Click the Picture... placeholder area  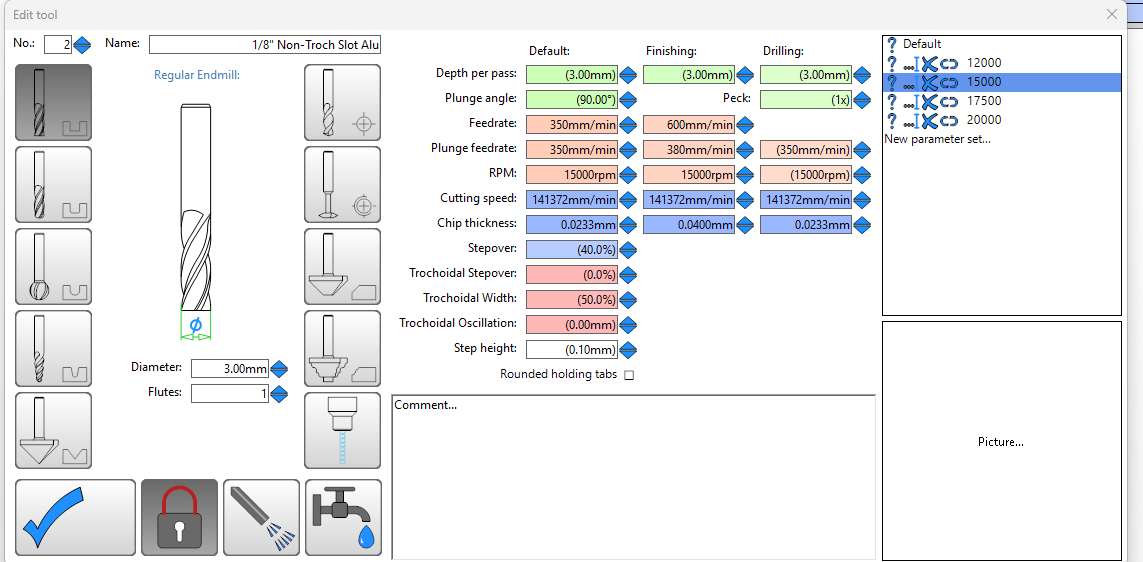[x=1001, y=441]
